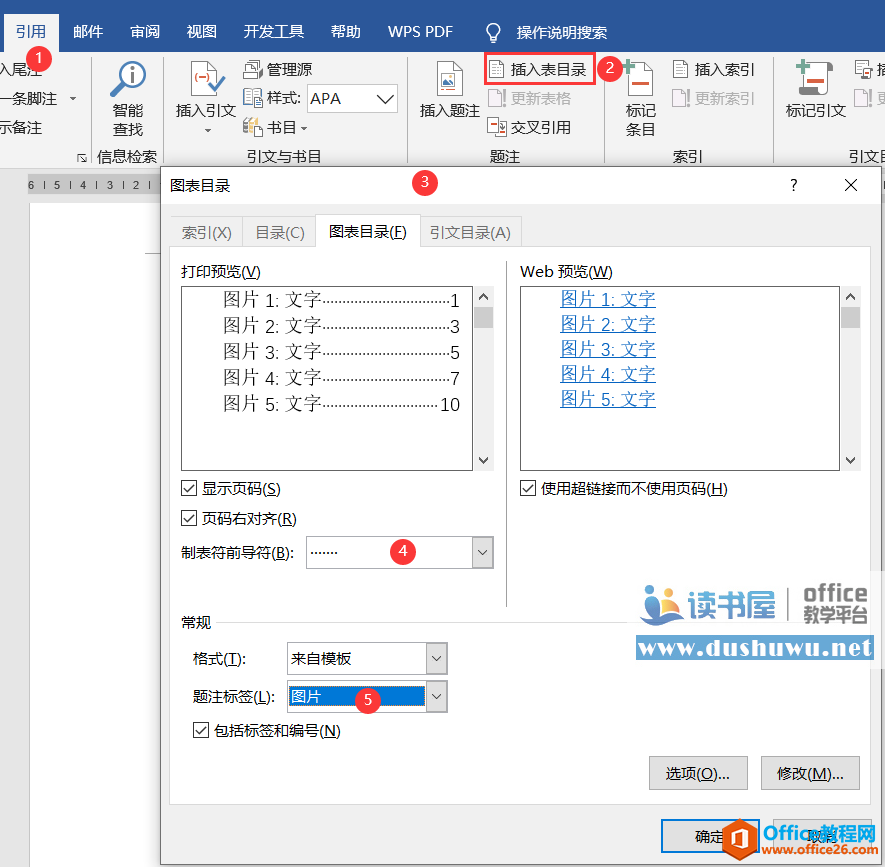This screenshot has width=885, height=867.
Task: Click Cross-reference (交叉引用)
Action: 529,128
